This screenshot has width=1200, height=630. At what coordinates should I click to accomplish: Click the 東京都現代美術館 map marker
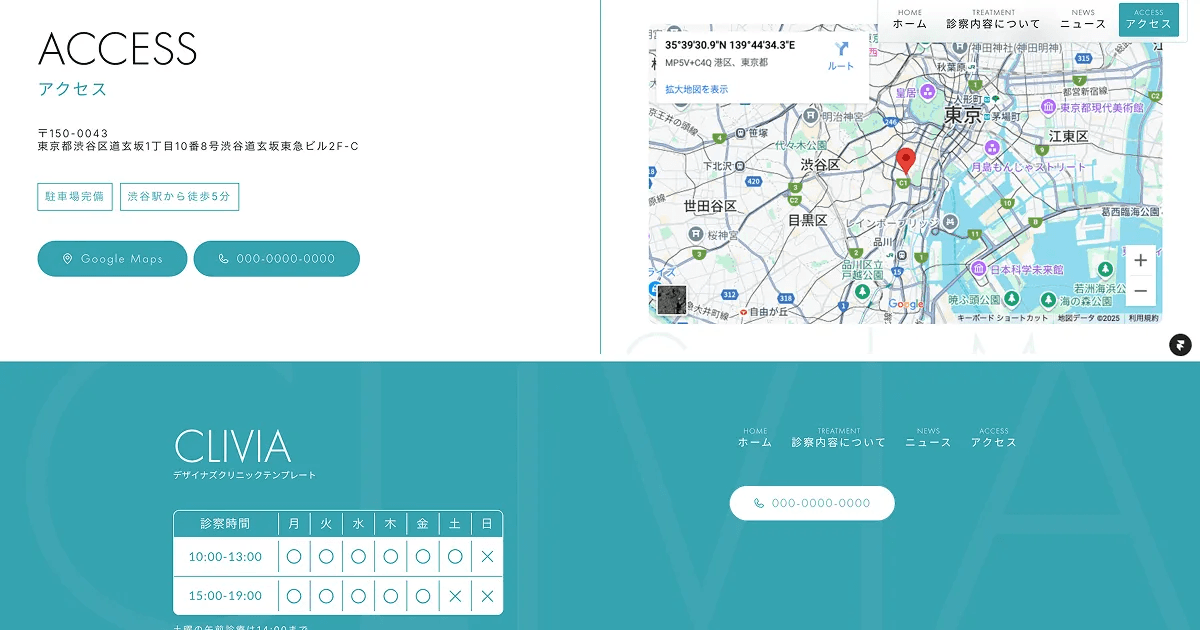1048,106
